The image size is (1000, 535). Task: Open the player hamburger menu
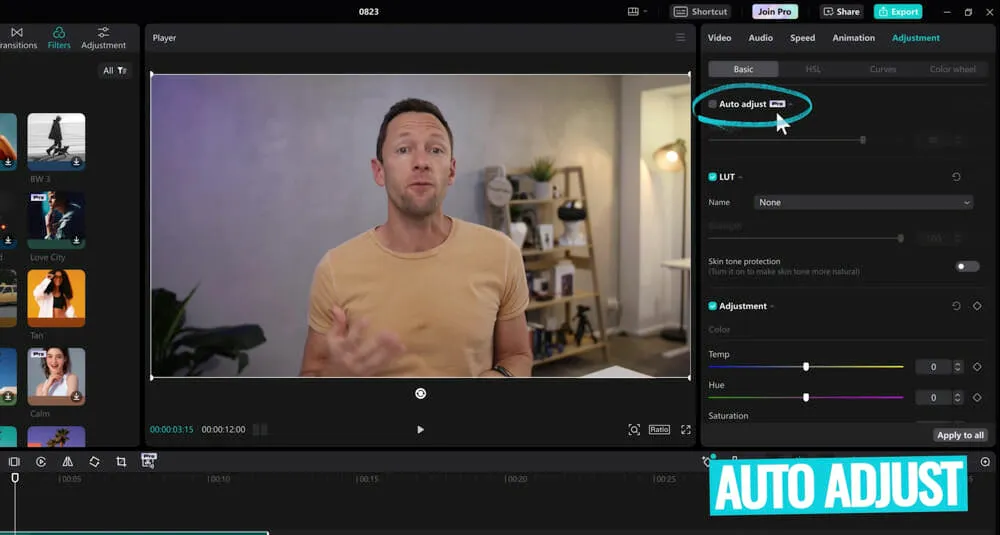pyautogui.click(x=680, y=38)
